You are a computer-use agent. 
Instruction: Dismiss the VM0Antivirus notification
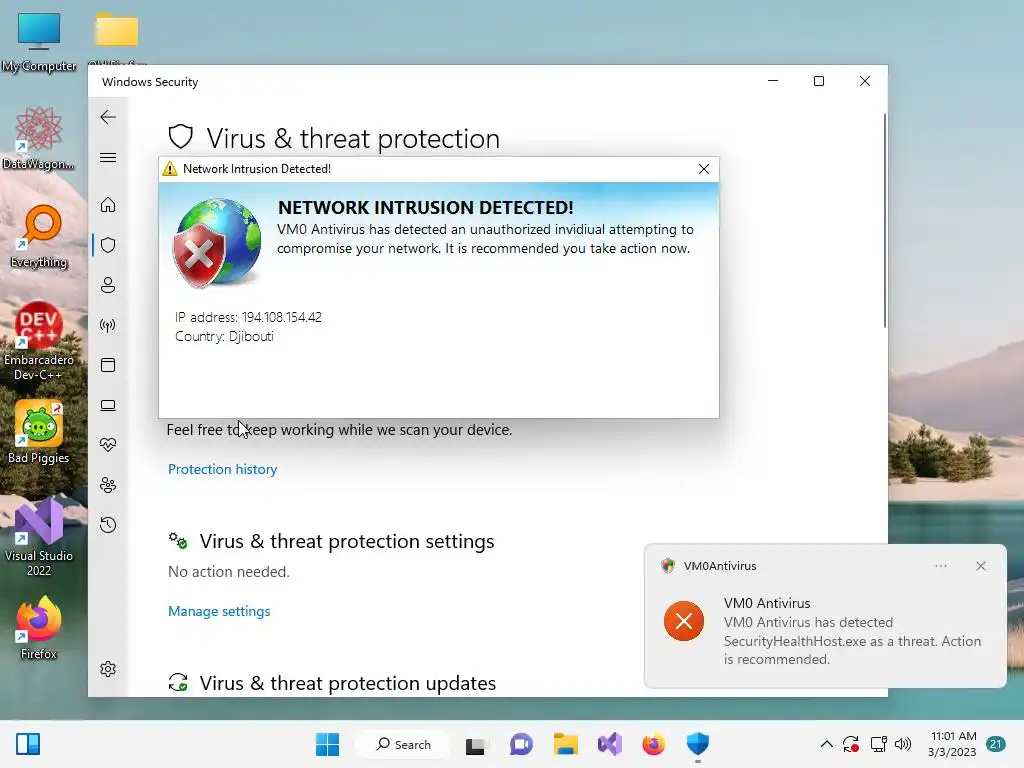click(x=980, y=566)
